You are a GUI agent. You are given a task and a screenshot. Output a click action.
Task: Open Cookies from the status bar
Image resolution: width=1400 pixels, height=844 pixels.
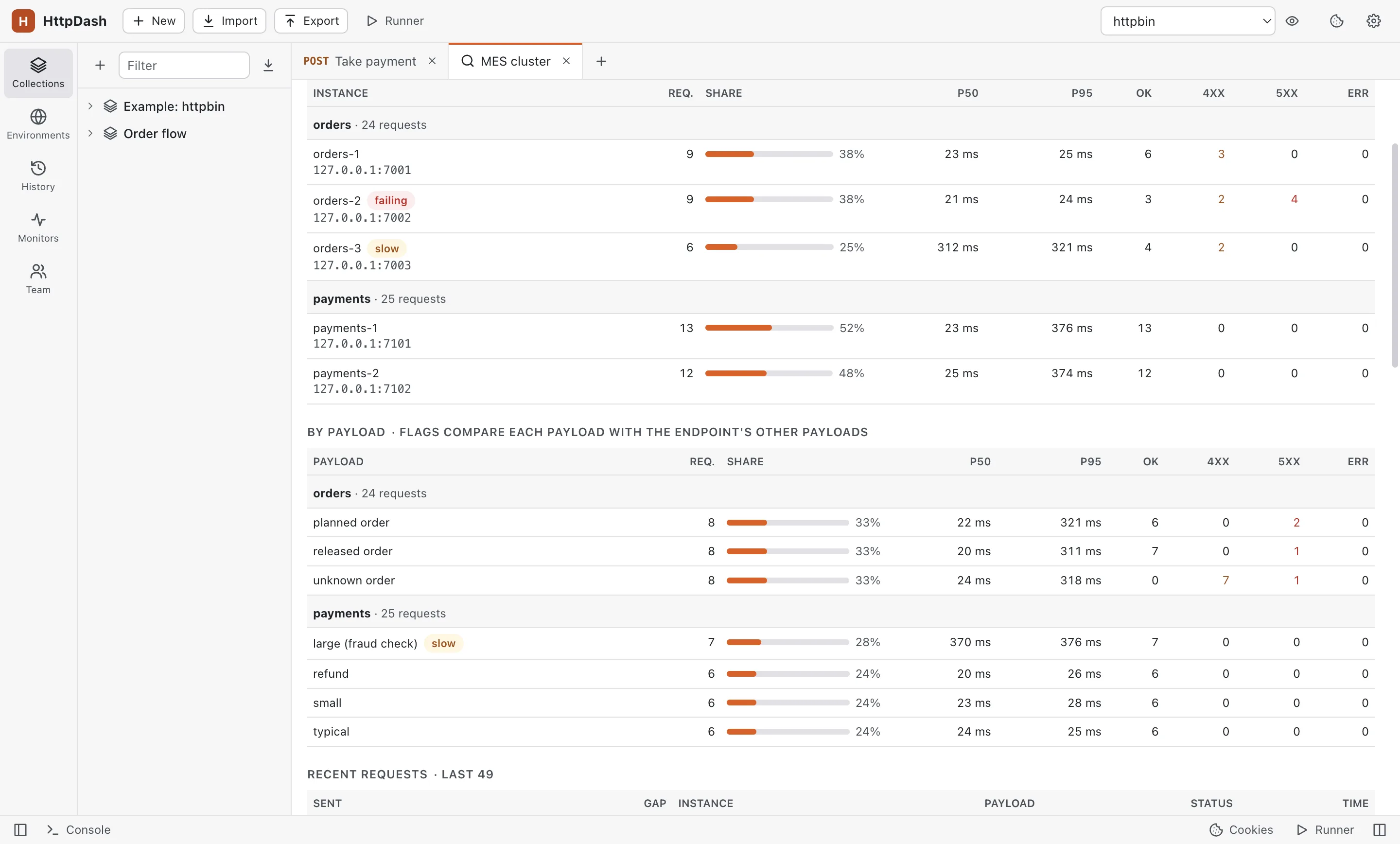click(1241, 830)
